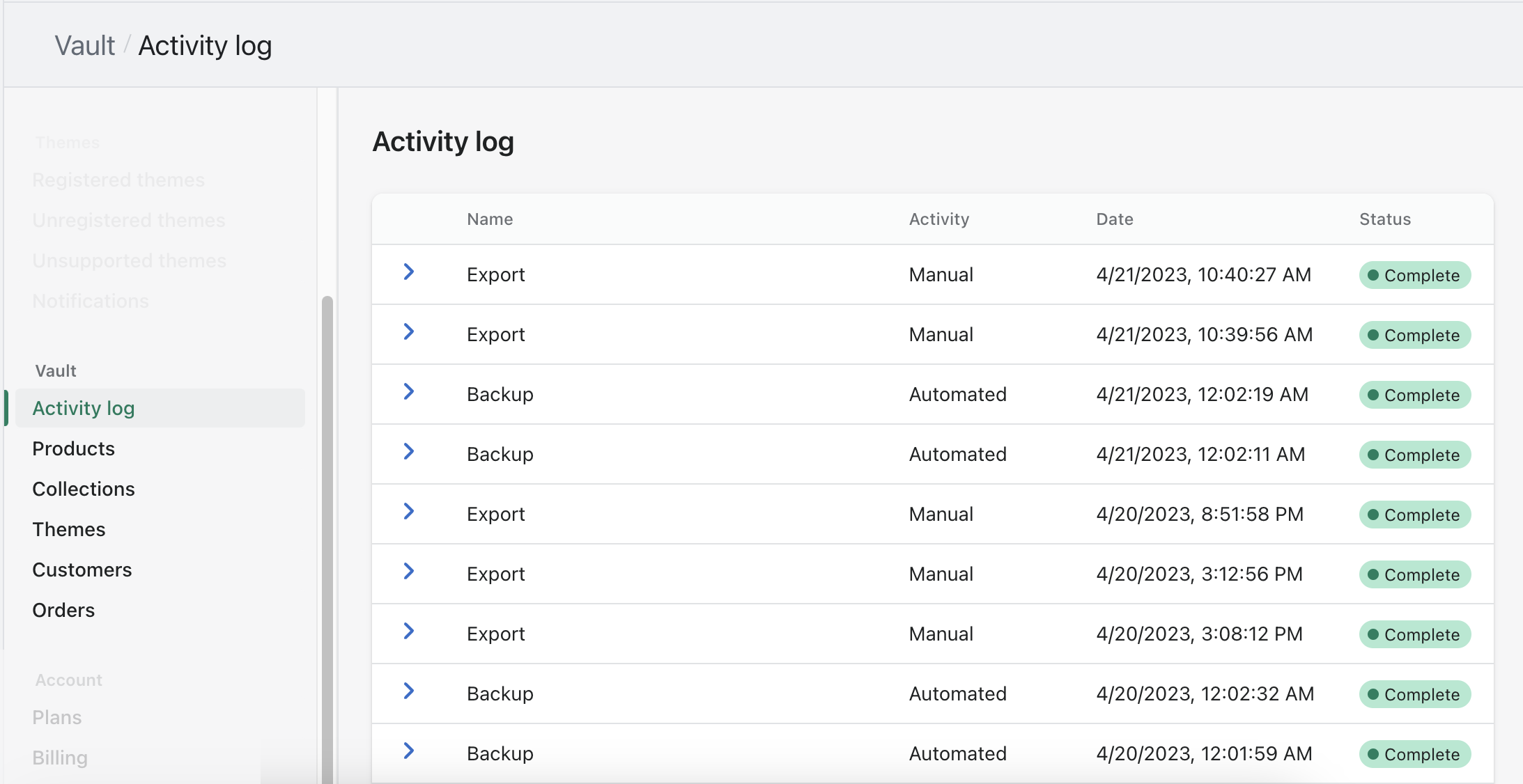Open Orders in the sidebar
This screenshot has height=784, width=1523.
click(63, 610)
